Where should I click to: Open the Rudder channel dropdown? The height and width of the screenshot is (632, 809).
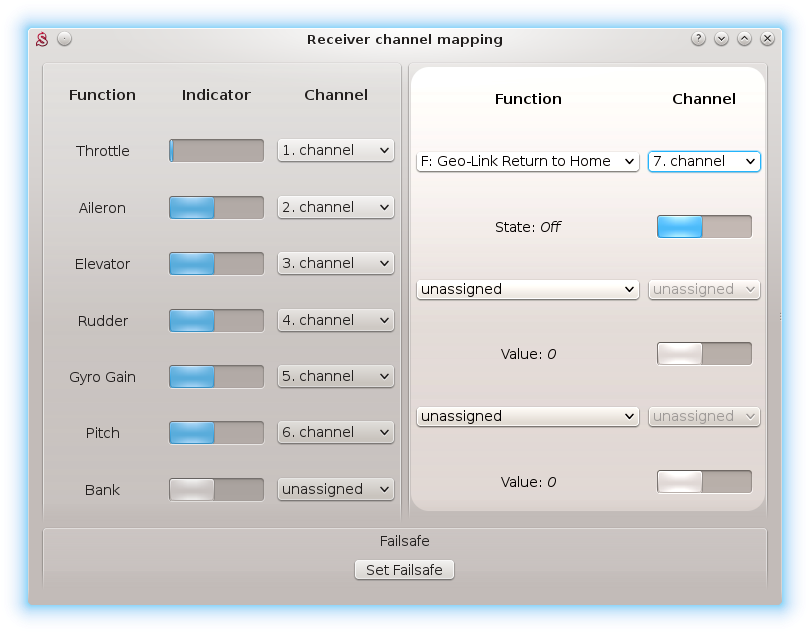point(336,320)
